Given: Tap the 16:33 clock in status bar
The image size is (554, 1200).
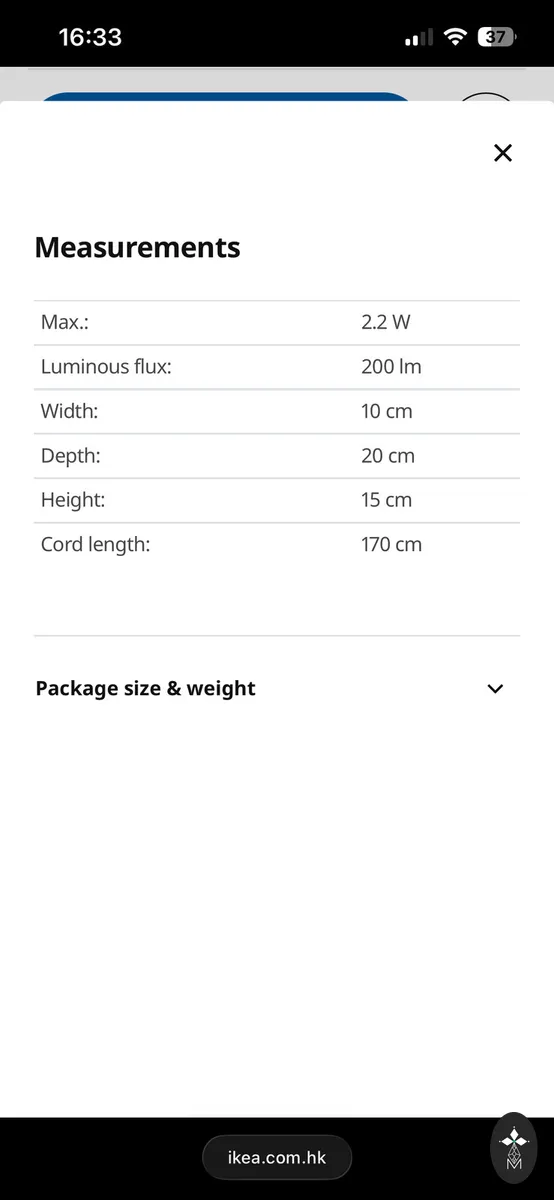Looking at the screenshot, I should tap(90, 38).
